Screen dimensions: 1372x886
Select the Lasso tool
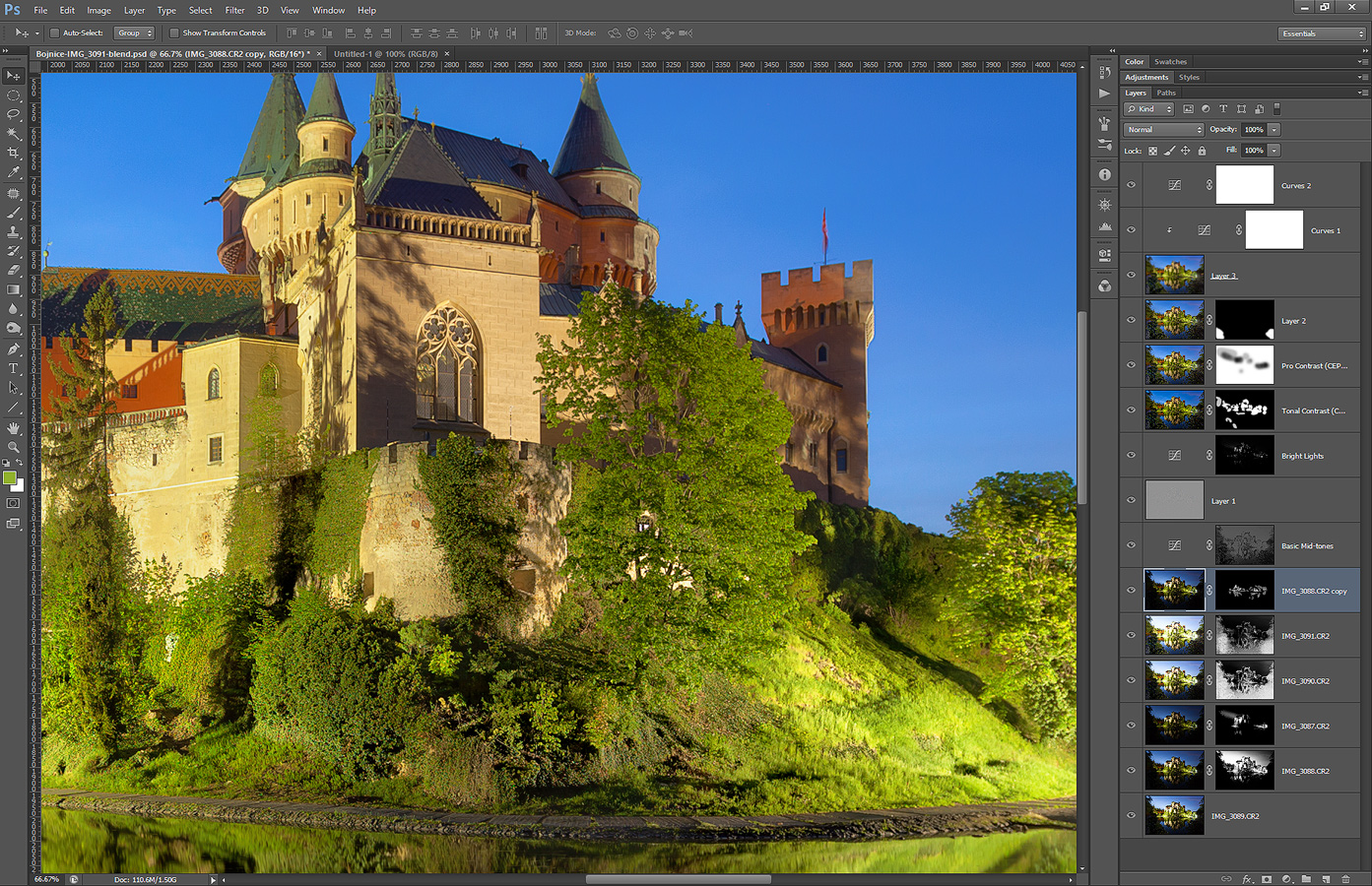click(13, 115)
